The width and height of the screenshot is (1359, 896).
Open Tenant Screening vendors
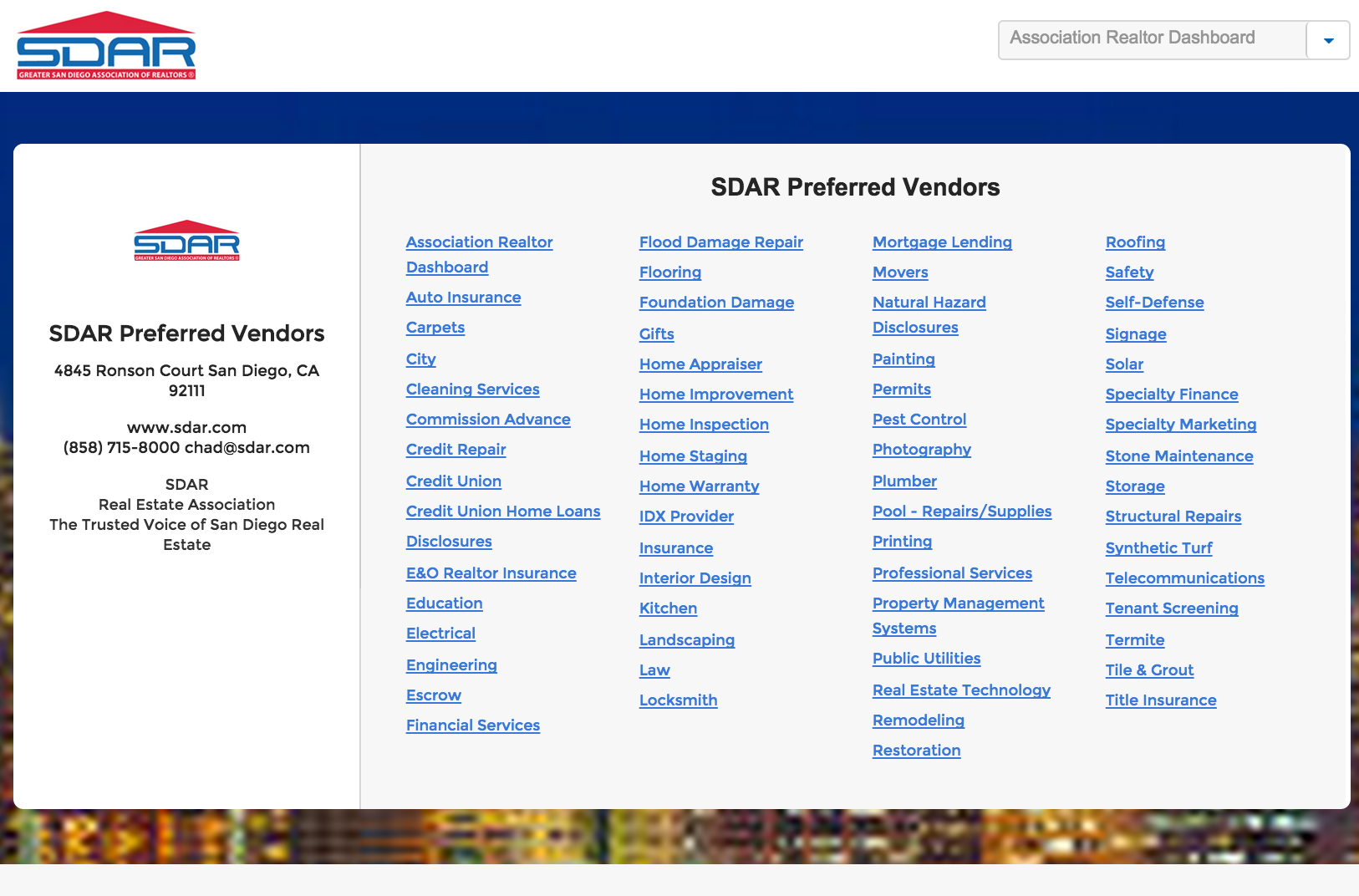coord(1171,608)
